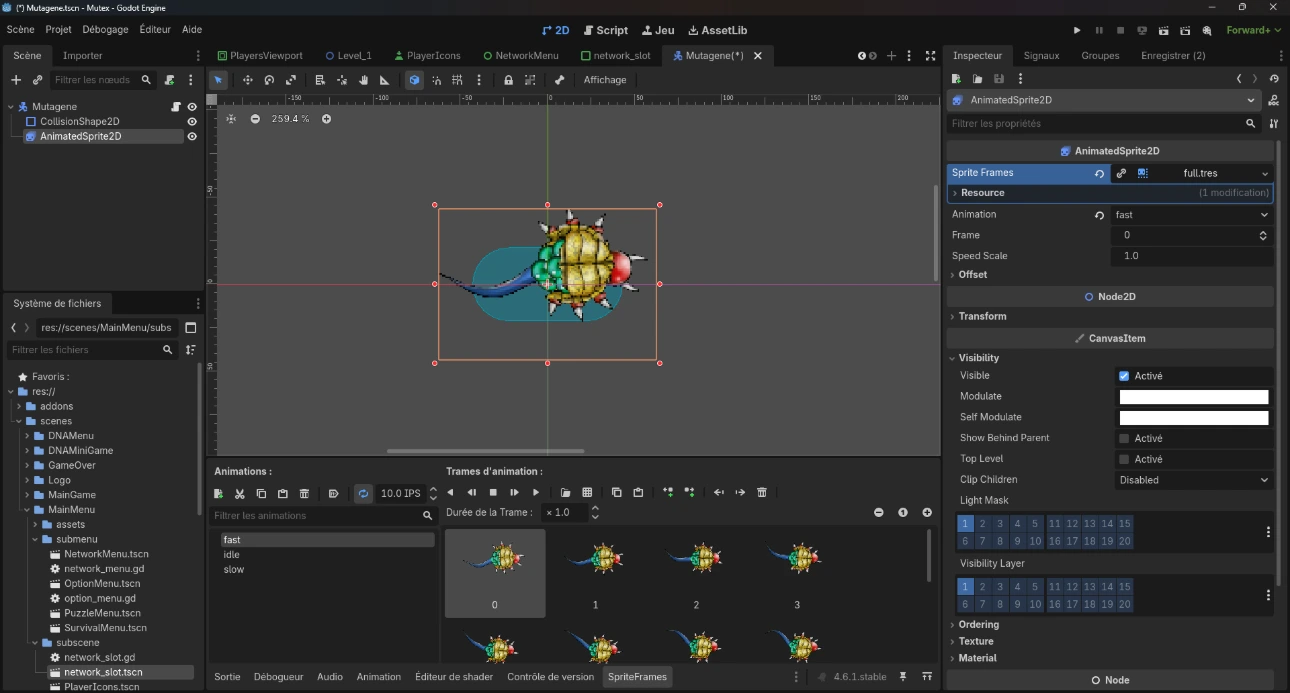Viewport: 1290px width, 693px height.
Task: Run the project with play button
Action: [1077, 30]
